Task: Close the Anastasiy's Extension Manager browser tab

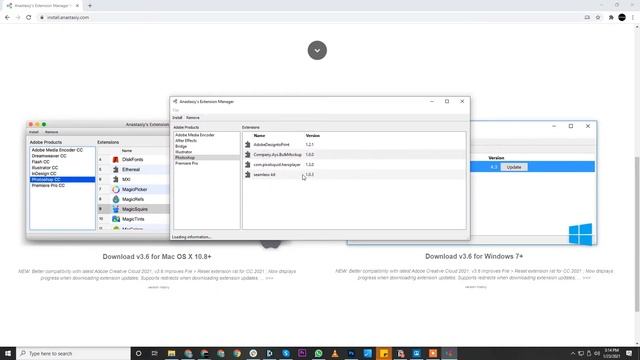Action: pos(77,6)
